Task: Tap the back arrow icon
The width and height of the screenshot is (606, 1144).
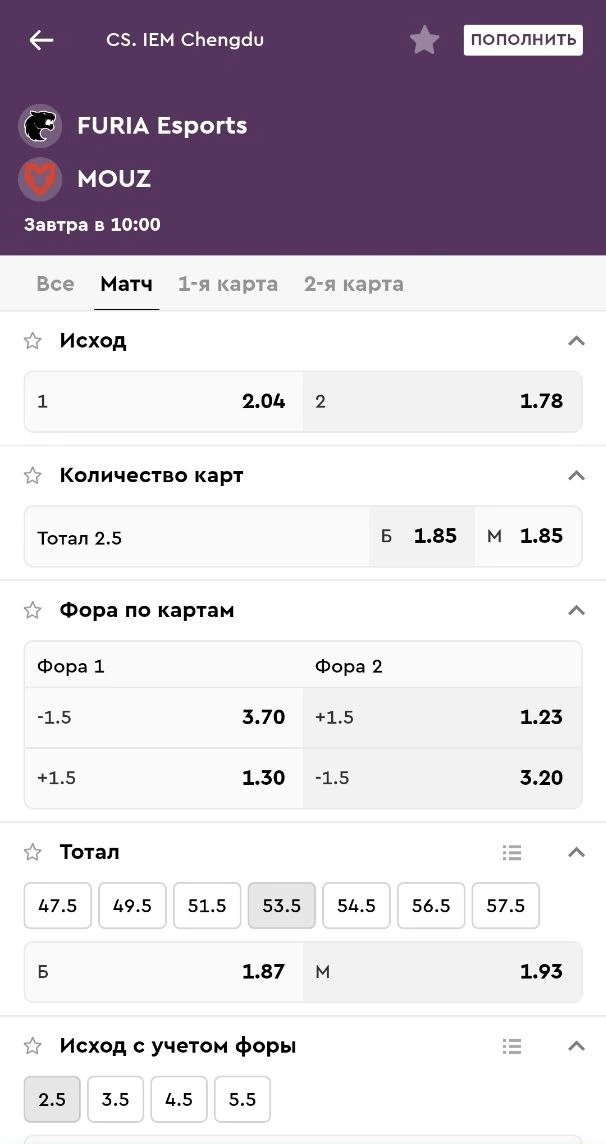Action: 41,40
